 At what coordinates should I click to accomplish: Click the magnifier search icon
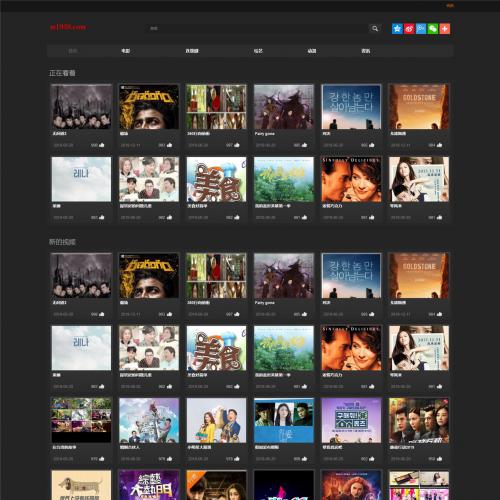click(375, 29)
